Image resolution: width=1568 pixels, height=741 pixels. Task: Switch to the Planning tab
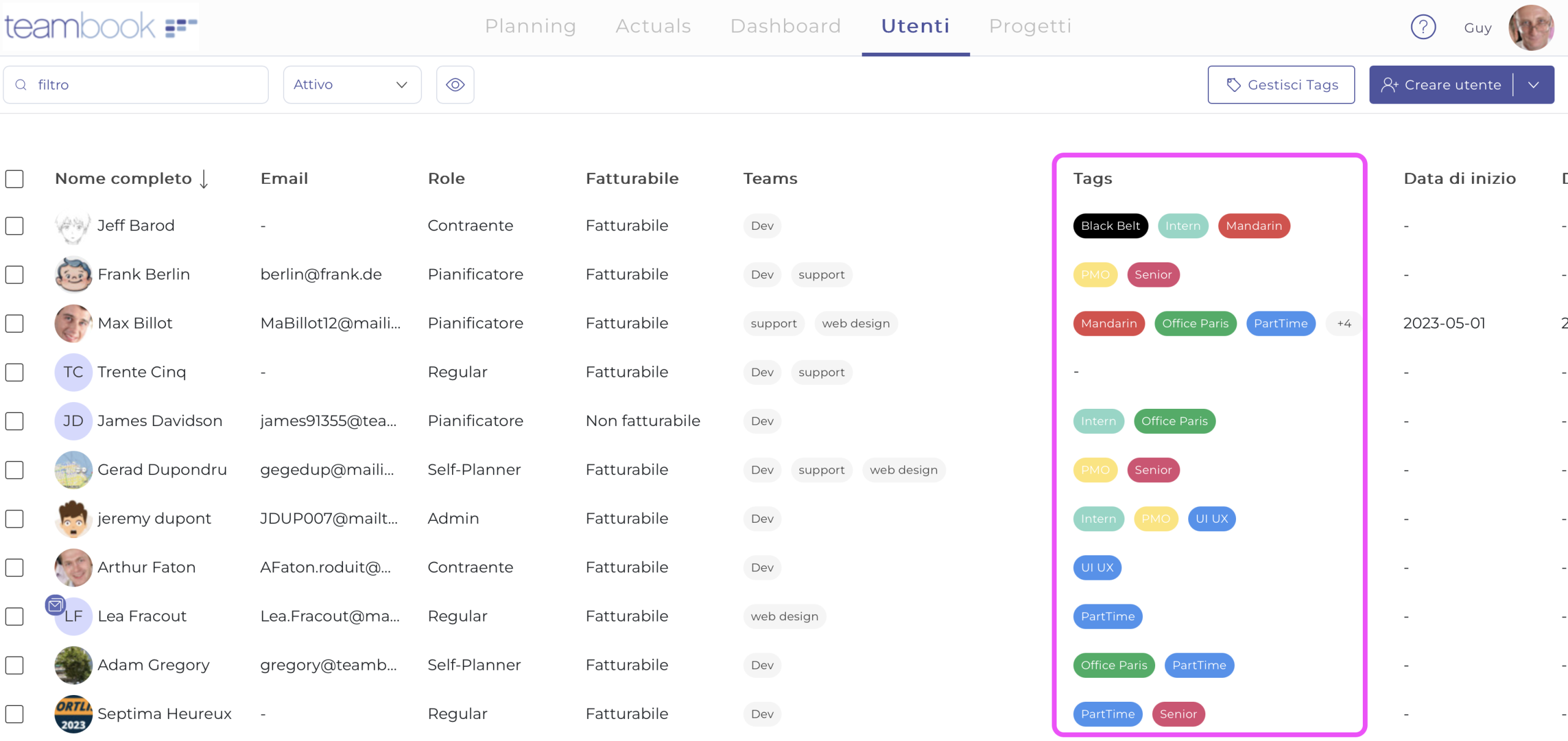pos(530,26)
